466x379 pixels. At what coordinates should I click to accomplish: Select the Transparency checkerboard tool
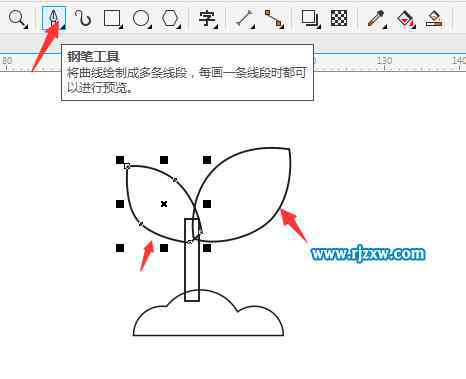pos(339,18)
